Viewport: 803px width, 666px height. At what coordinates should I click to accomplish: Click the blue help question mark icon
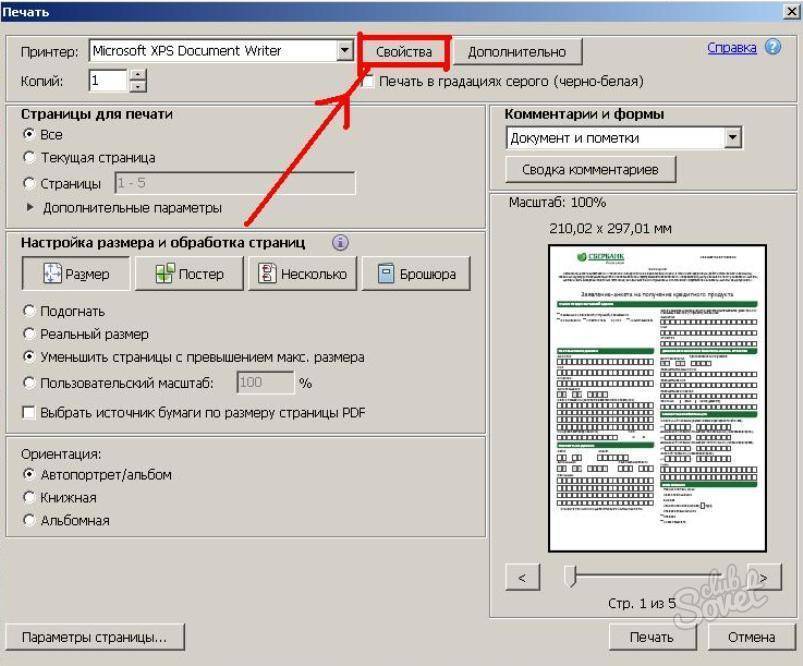pos(773,48)
